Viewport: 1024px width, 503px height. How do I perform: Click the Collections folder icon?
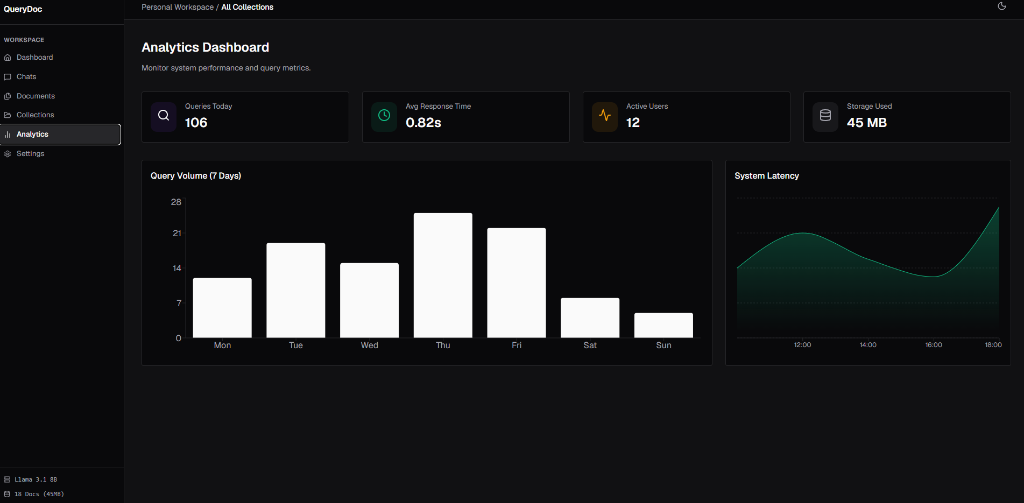[x=8, y=115]
